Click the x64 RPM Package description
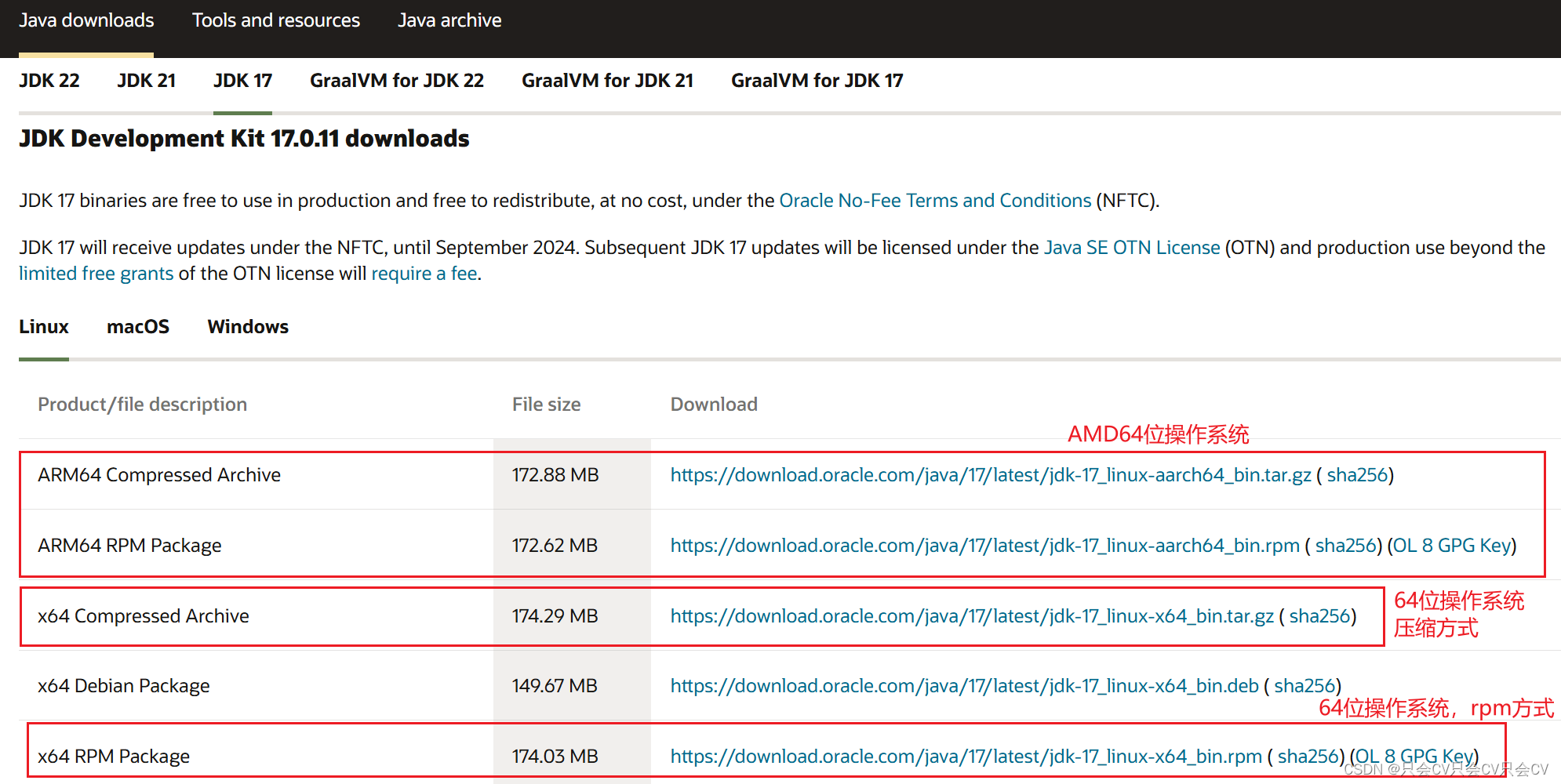1561x784 pixels. [114, 757]
